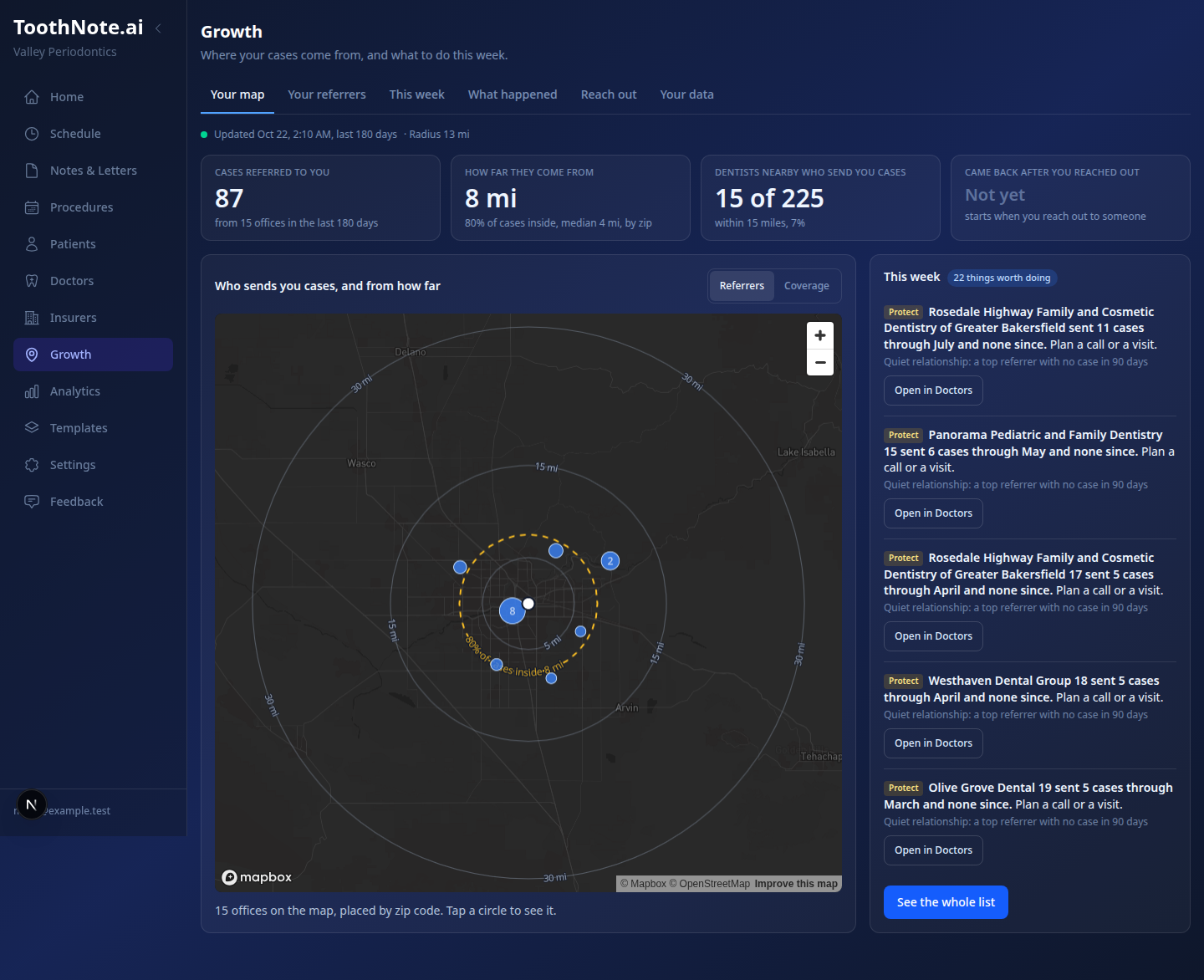Click the Templates layers icon

pos(32,428)
